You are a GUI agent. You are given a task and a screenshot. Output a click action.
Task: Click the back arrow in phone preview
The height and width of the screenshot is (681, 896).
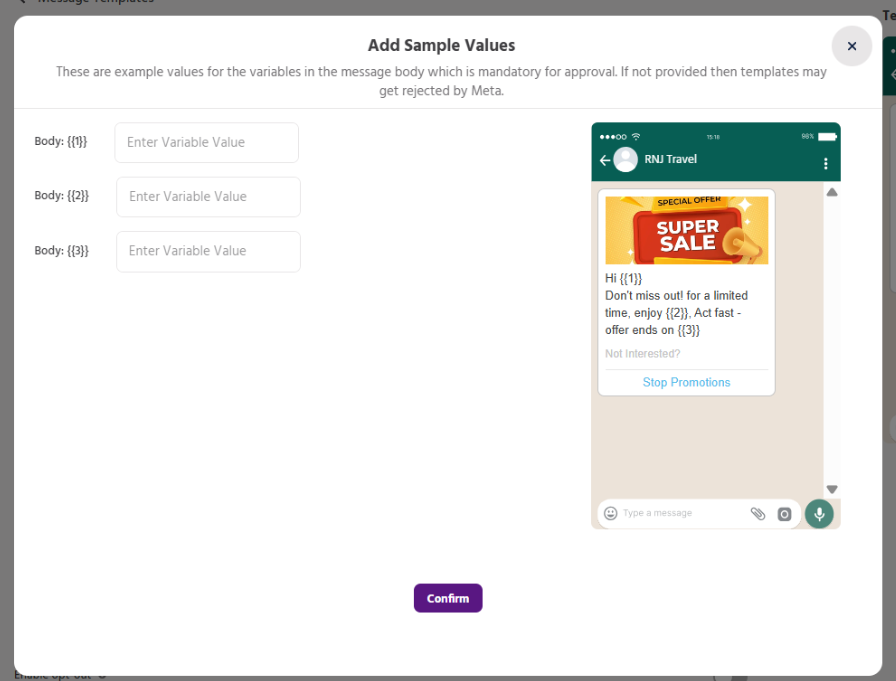click(605, 161)
